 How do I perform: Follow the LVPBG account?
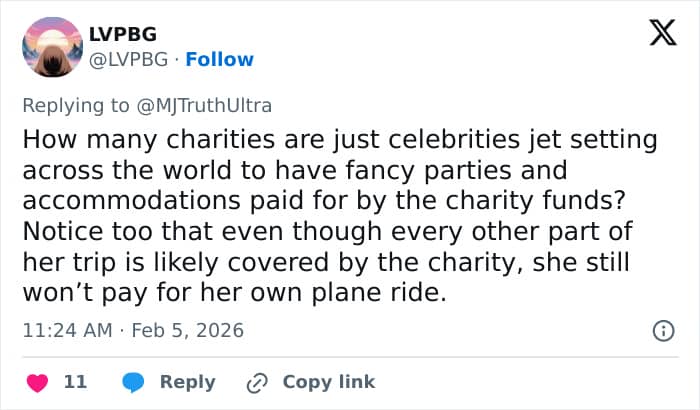tap(220, 59)
